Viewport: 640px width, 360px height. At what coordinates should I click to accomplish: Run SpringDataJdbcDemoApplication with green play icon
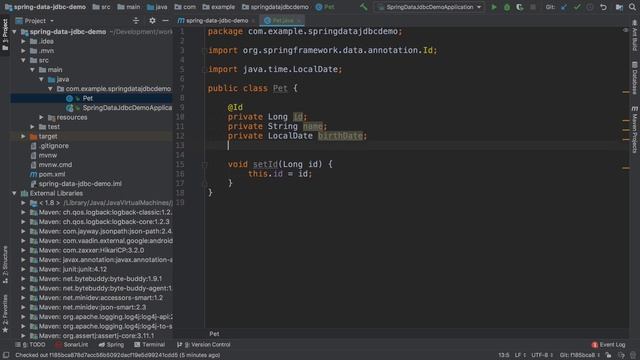tap(494, 7)
